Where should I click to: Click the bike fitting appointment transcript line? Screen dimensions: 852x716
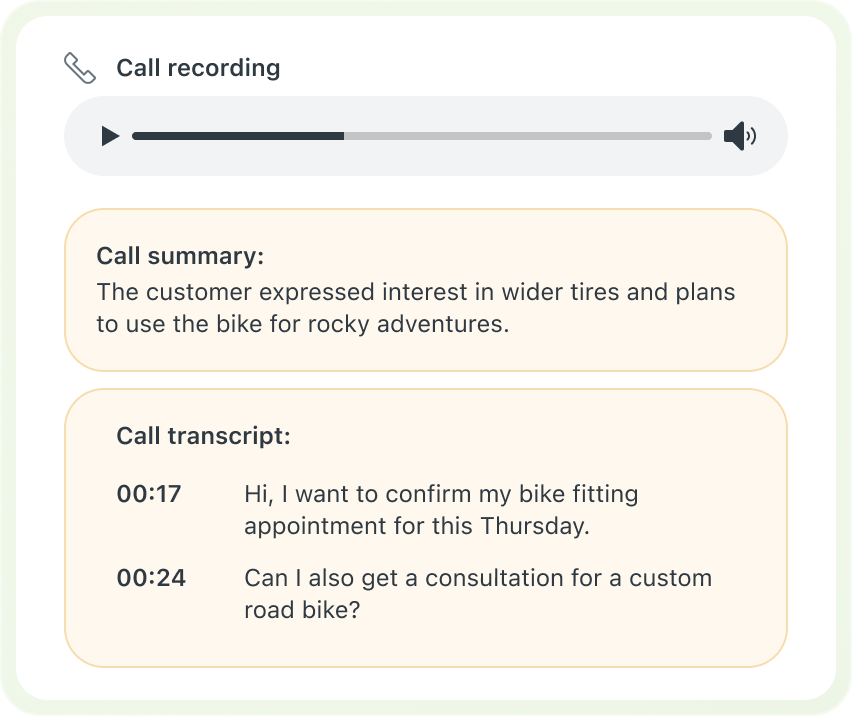441,509
